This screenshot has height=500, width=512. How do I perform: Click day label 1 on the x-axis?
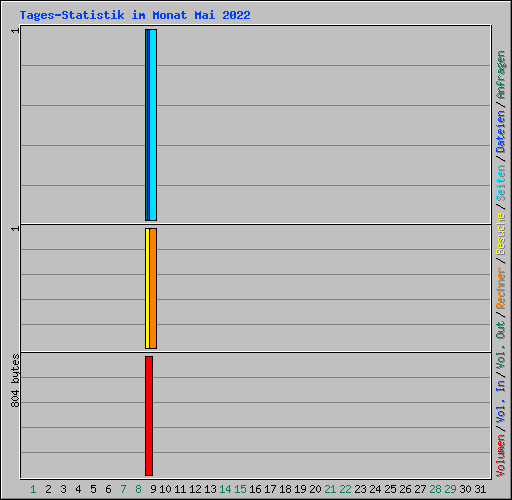coord(33,489)
